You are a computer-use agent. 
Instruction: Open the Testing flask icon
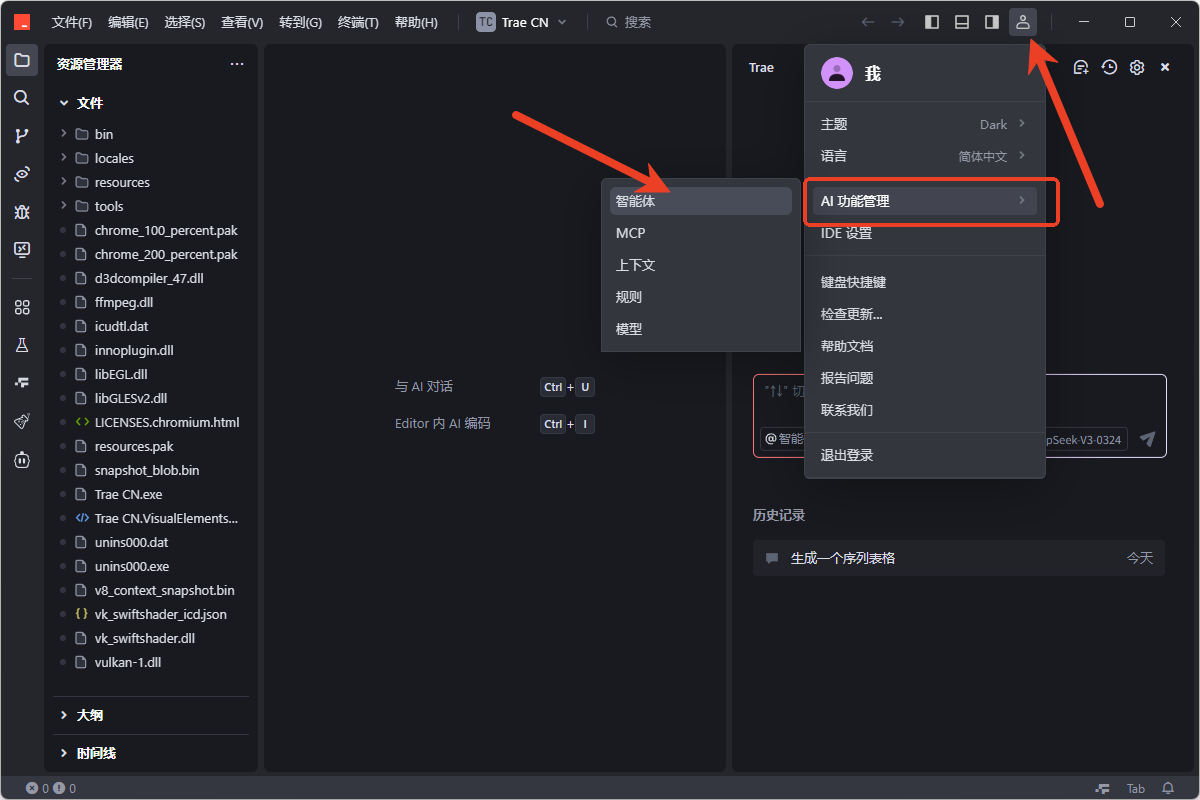[22, 345]
